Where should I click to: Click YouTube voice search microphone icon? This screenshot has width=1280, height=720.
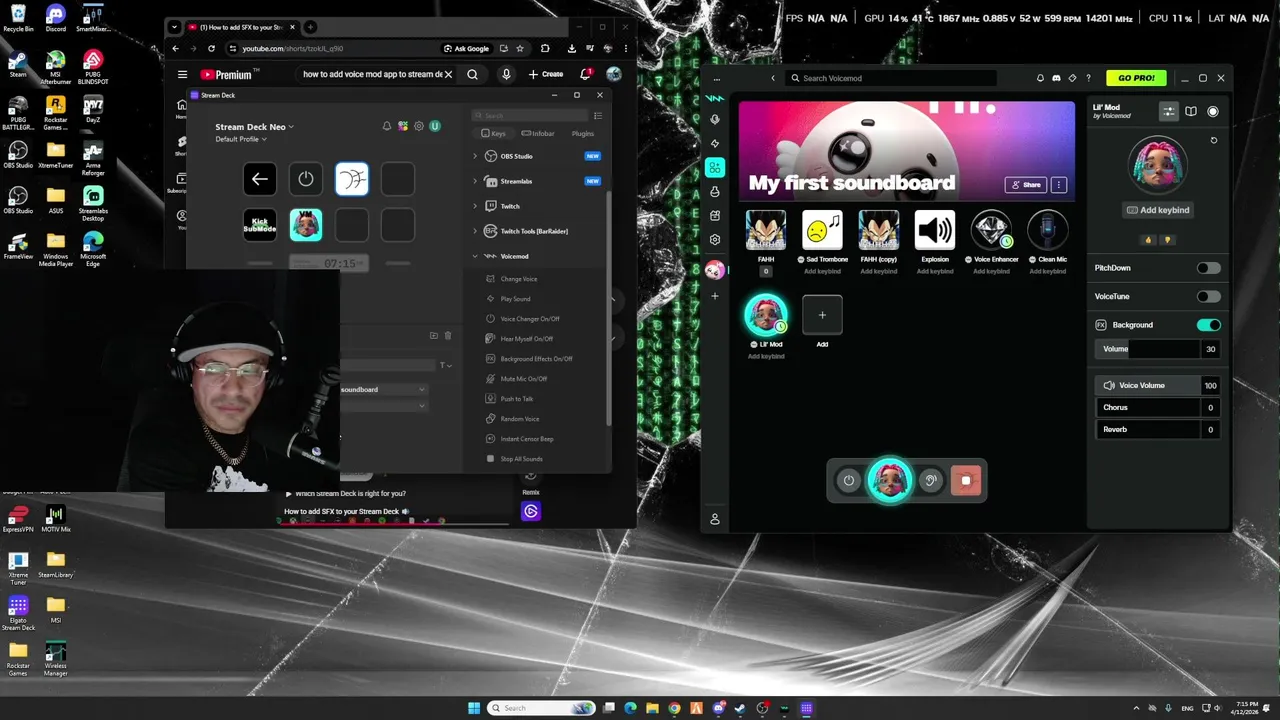click(506, 74)
